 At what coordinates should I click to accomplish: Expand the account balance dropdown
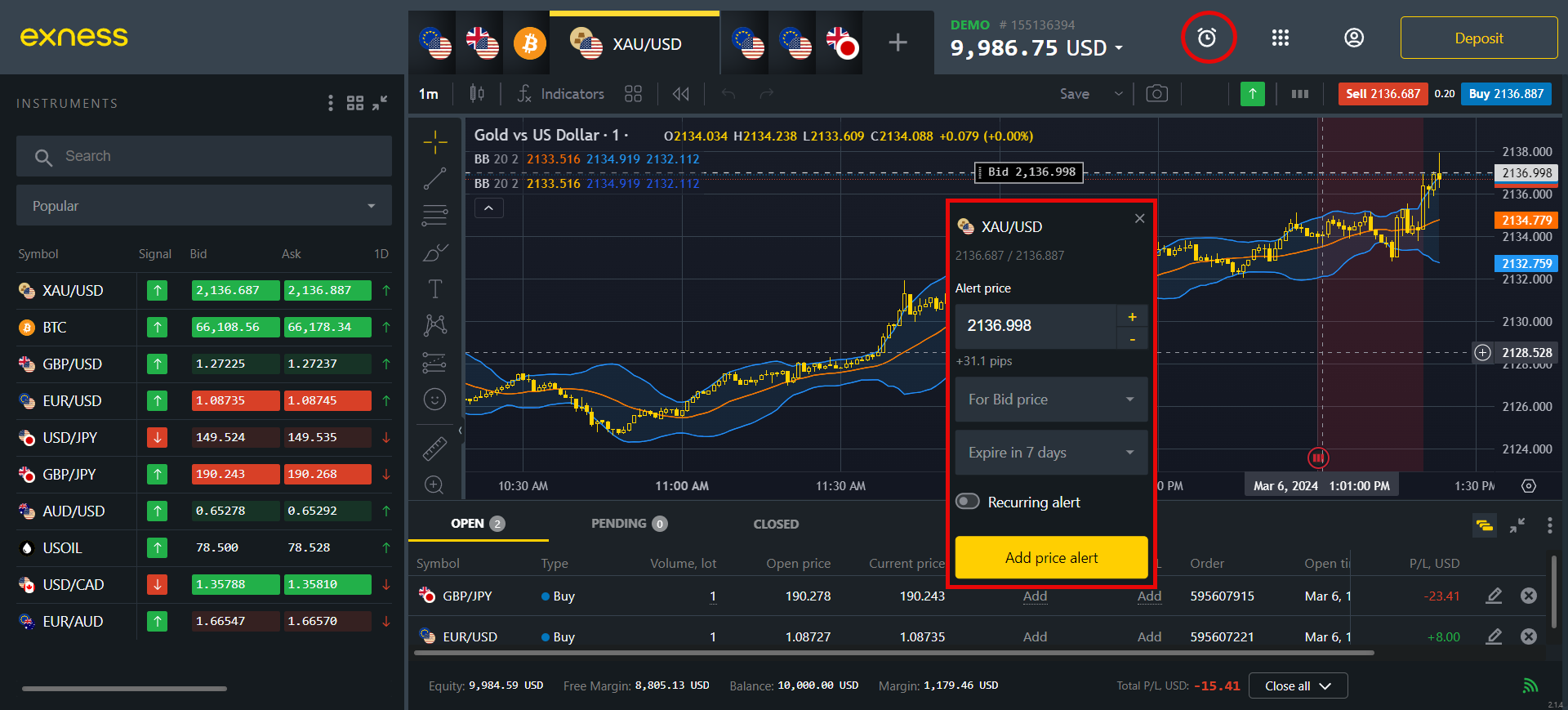[x=1119, y=48]
